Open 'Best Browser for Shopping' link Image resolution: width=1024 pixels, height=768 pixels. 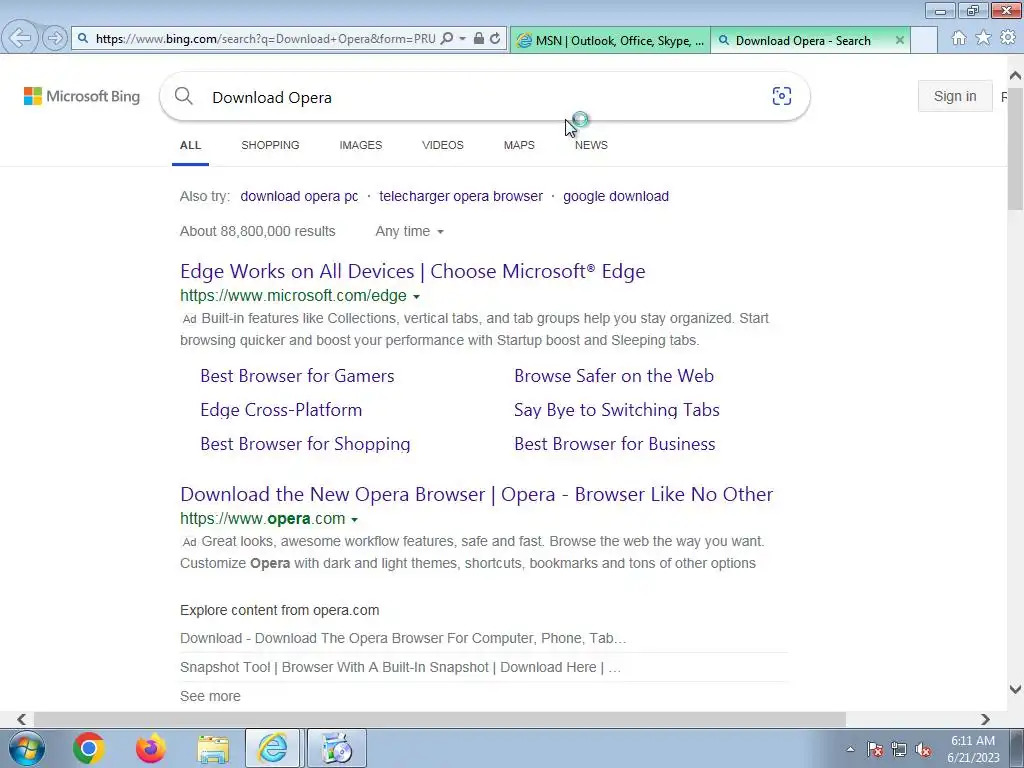(305, 443)
